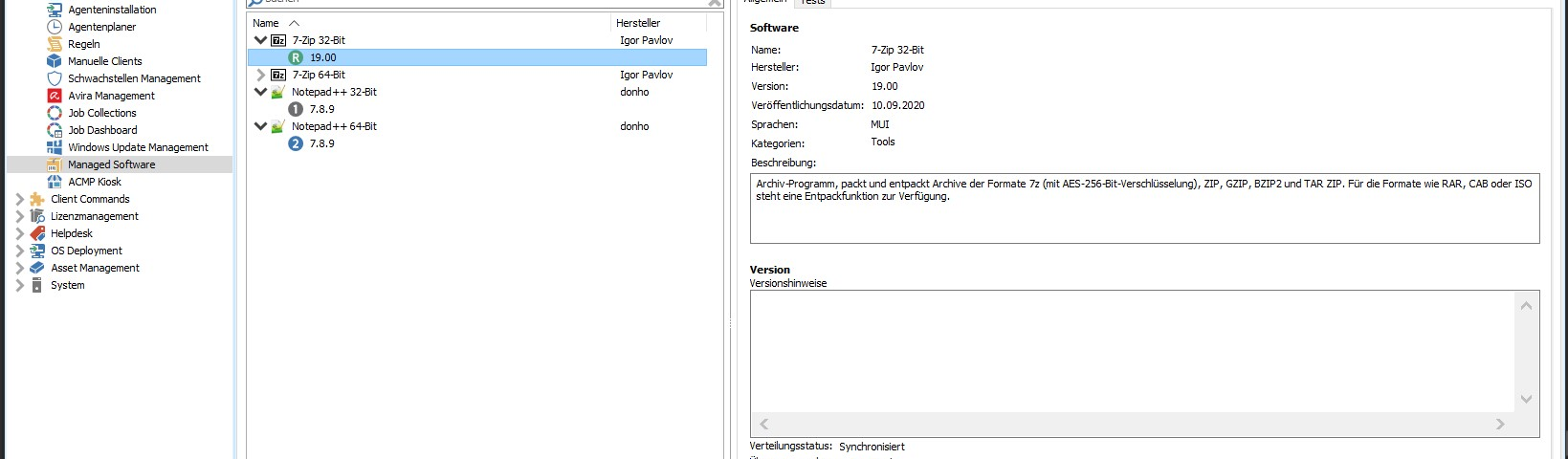Click the Manuelle Clients cube icon
1568x459 pixels.
click(x=55, y=61)
